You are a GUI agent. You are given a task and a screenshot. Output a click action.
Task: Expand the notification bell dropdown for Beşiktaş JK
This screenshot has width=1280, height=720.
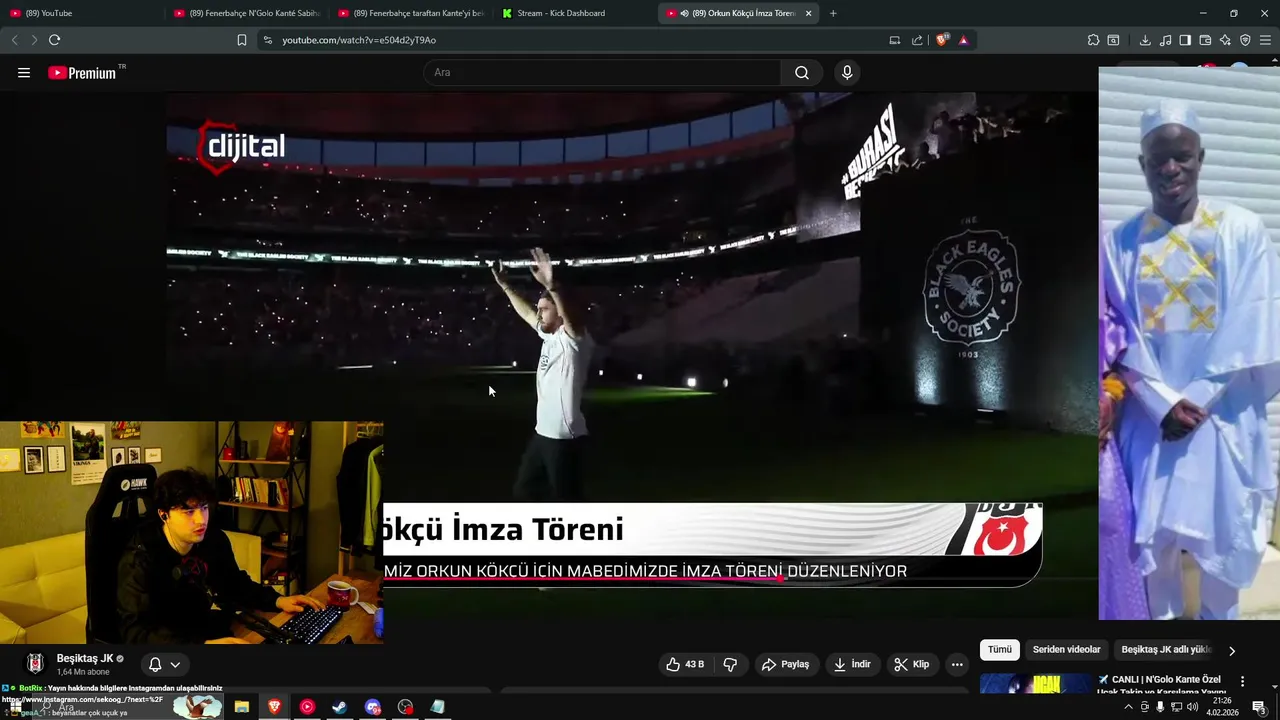point(165,664)
